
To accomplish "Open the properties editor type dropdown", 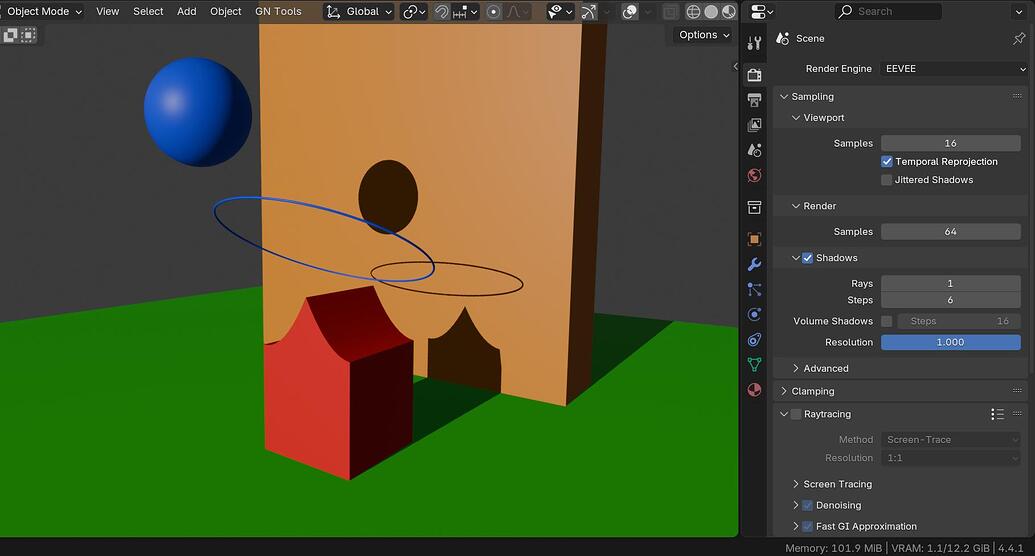I will tap(761, 11).
